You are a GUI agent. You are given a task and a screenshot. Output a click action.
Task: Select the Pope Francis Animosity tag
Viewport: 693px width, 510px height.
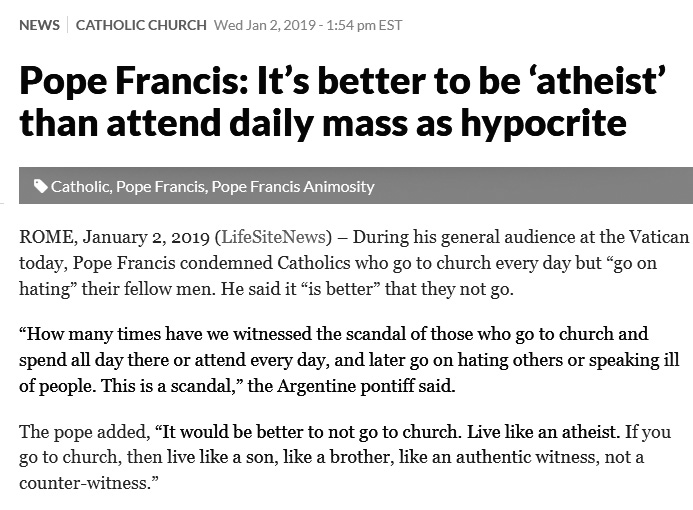pos(293,186)
